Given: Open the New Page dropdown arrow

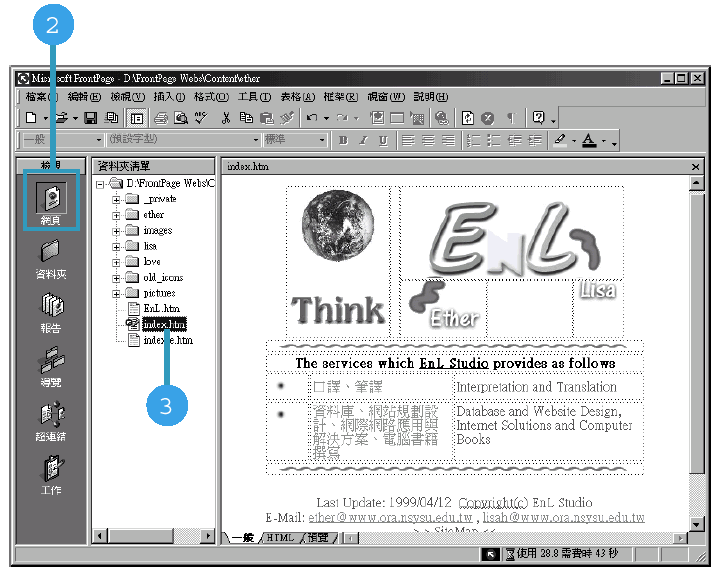Looking at the screenshot, I should click(x=45, y=119).
